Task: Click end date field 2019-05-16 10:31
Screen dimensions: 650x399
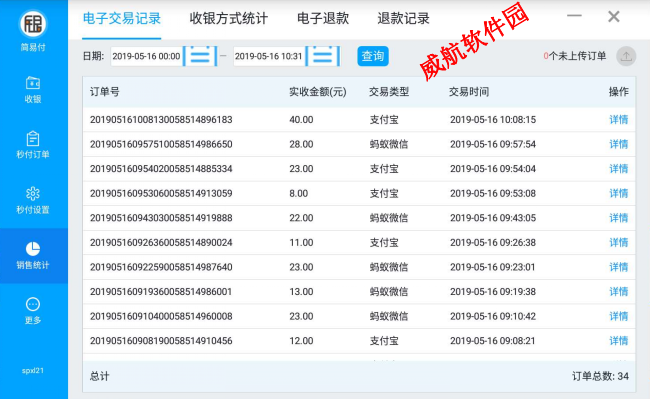Action: [x=269, y=56]
